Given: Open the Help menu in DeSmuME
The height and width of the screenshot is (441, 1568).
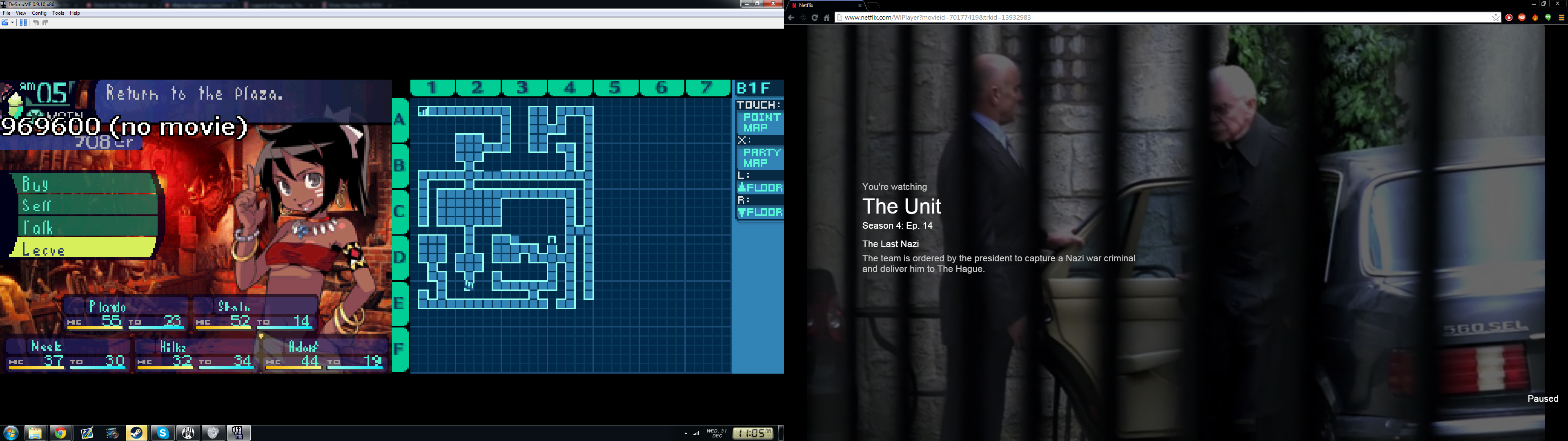Looking at the screenshot, I should [75, 13].
